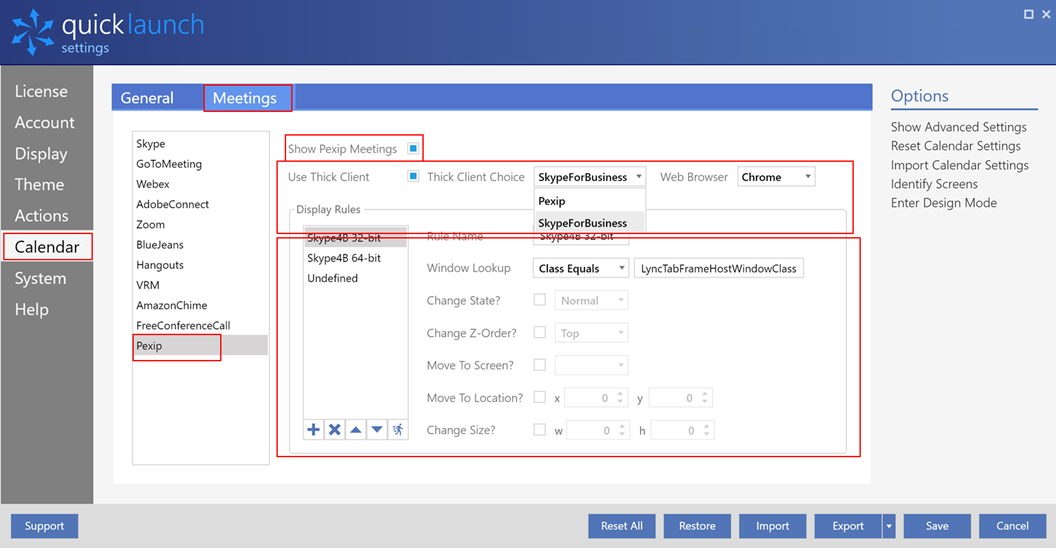This screenshot has width=1056, height=548.
Task: Move the rule down with the down arrow icon
Action: coord(377,430)
